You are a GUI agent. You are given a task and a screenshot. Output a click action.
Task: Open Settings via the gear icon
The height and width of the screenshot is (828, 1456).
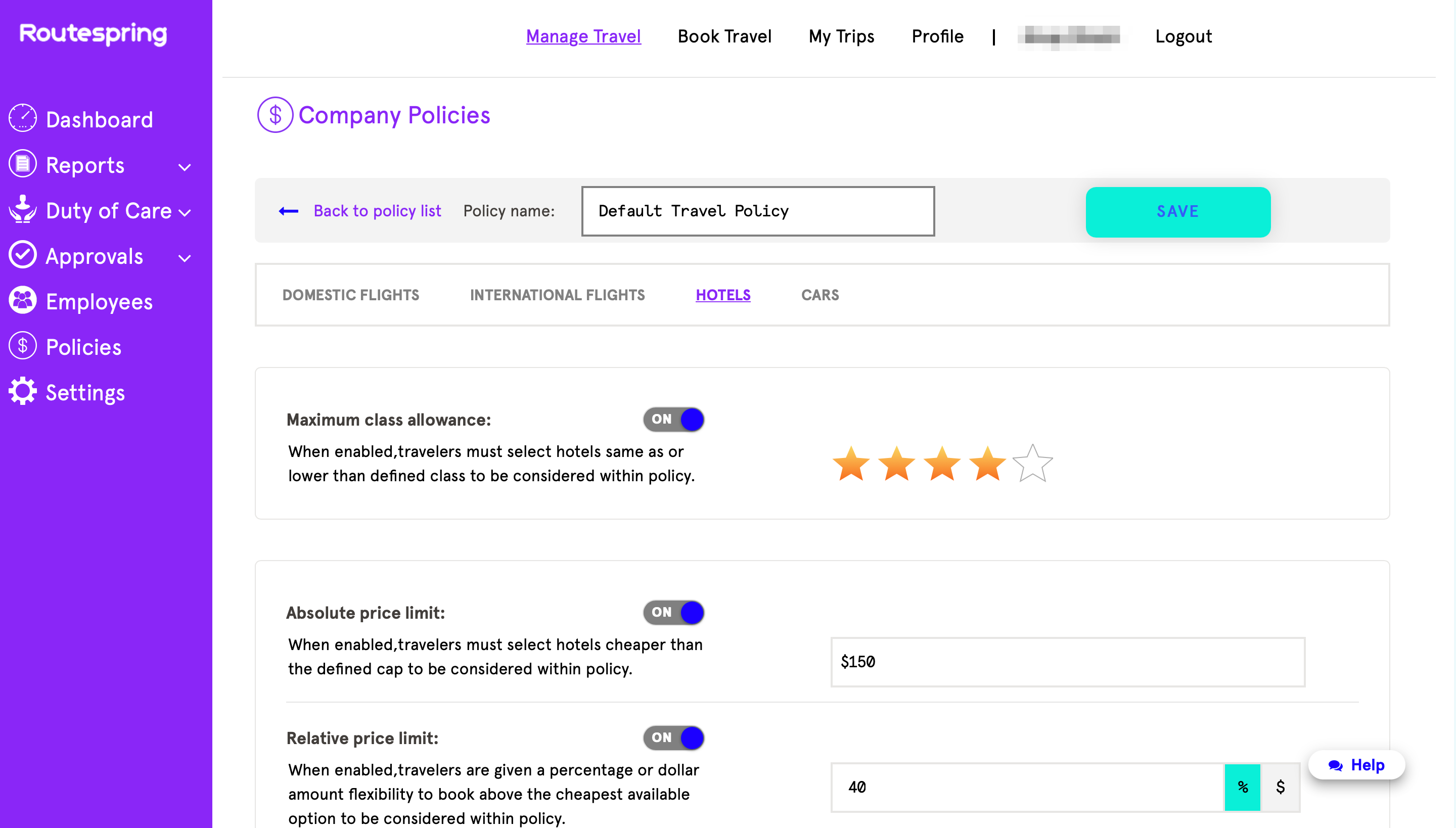coord(23,392)
